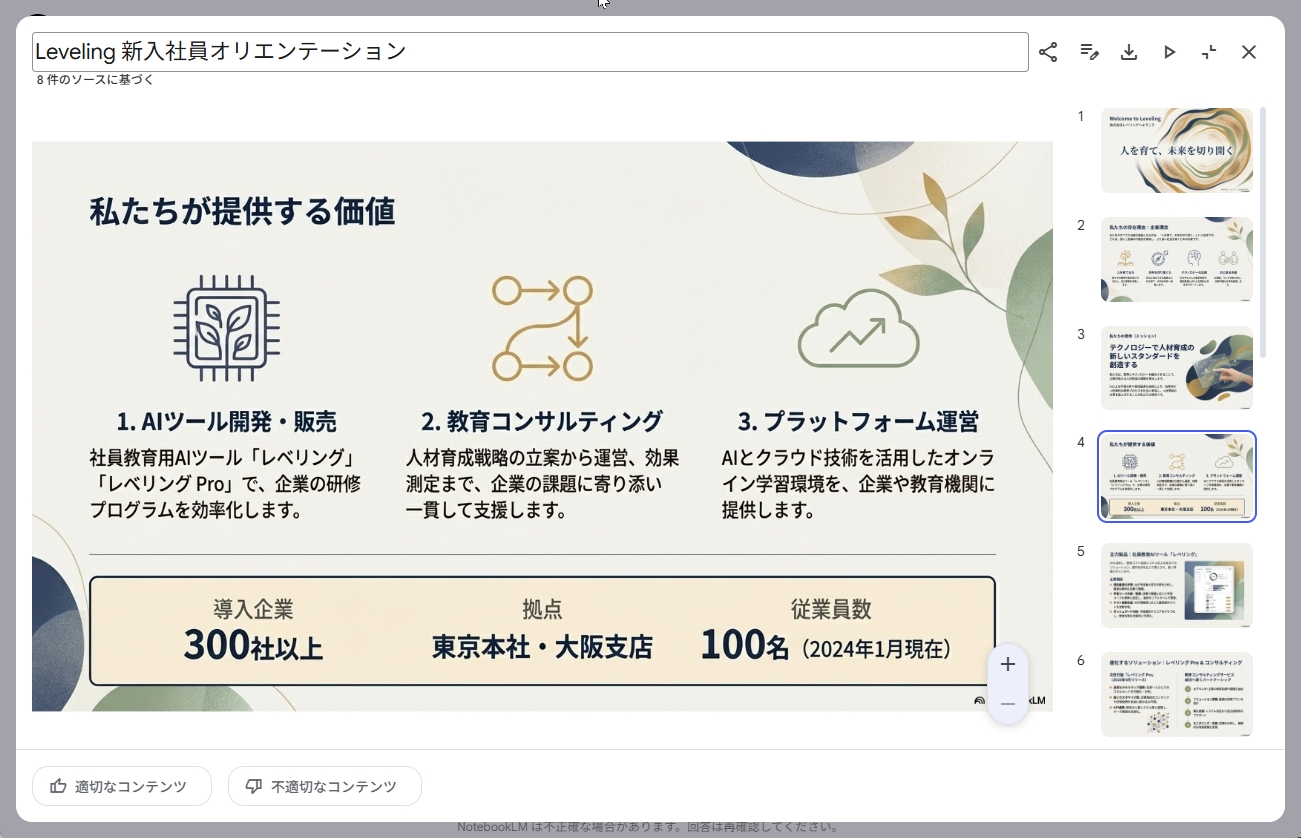The height and width of the screenshot is (838, 1301).
Task: Open slide 5 主力製品 thumbnail
Action: [x=1177, y=585]
